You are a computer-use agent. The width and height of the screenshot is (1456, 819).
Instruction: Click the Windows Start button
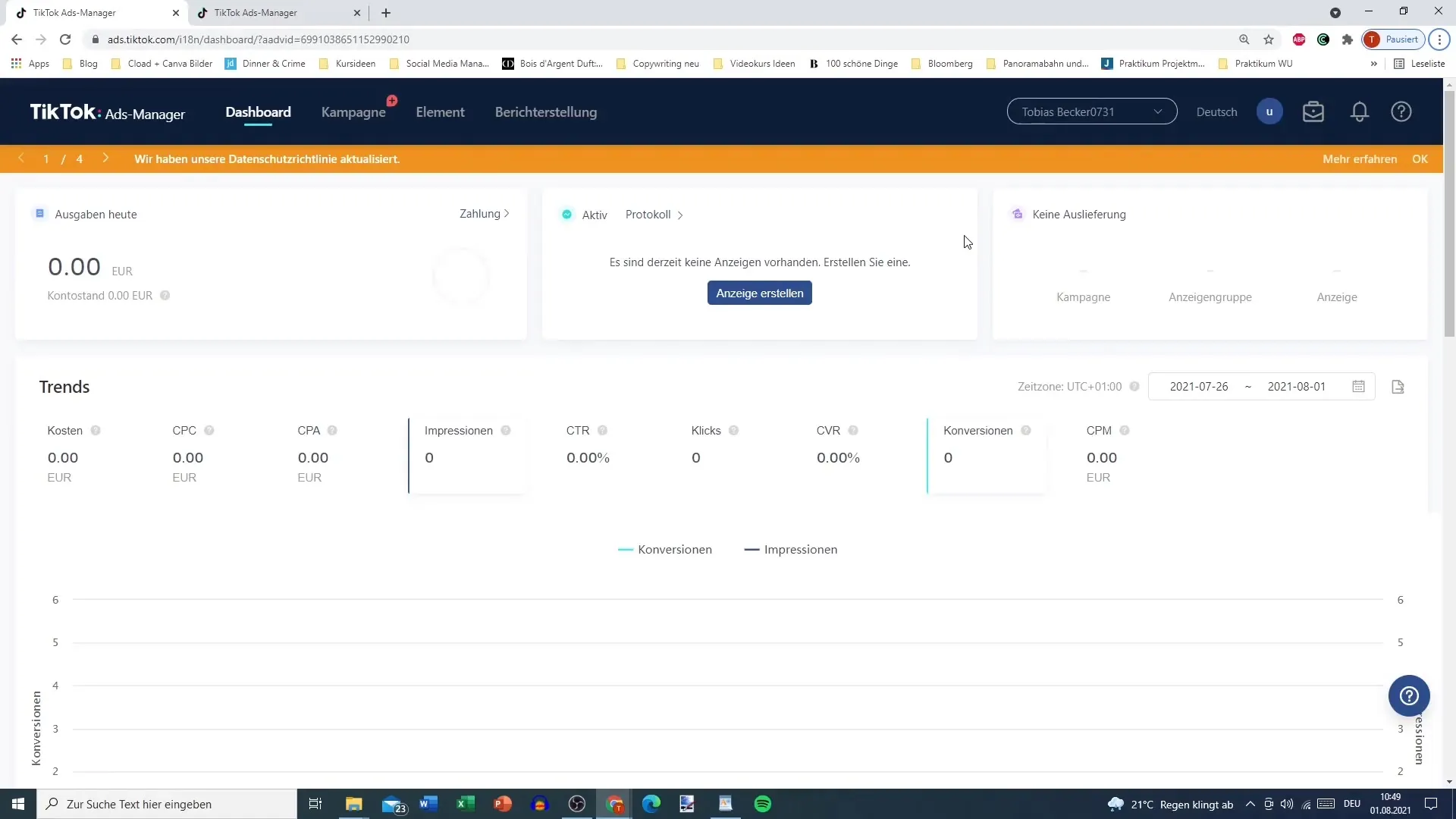coord(18,804)
